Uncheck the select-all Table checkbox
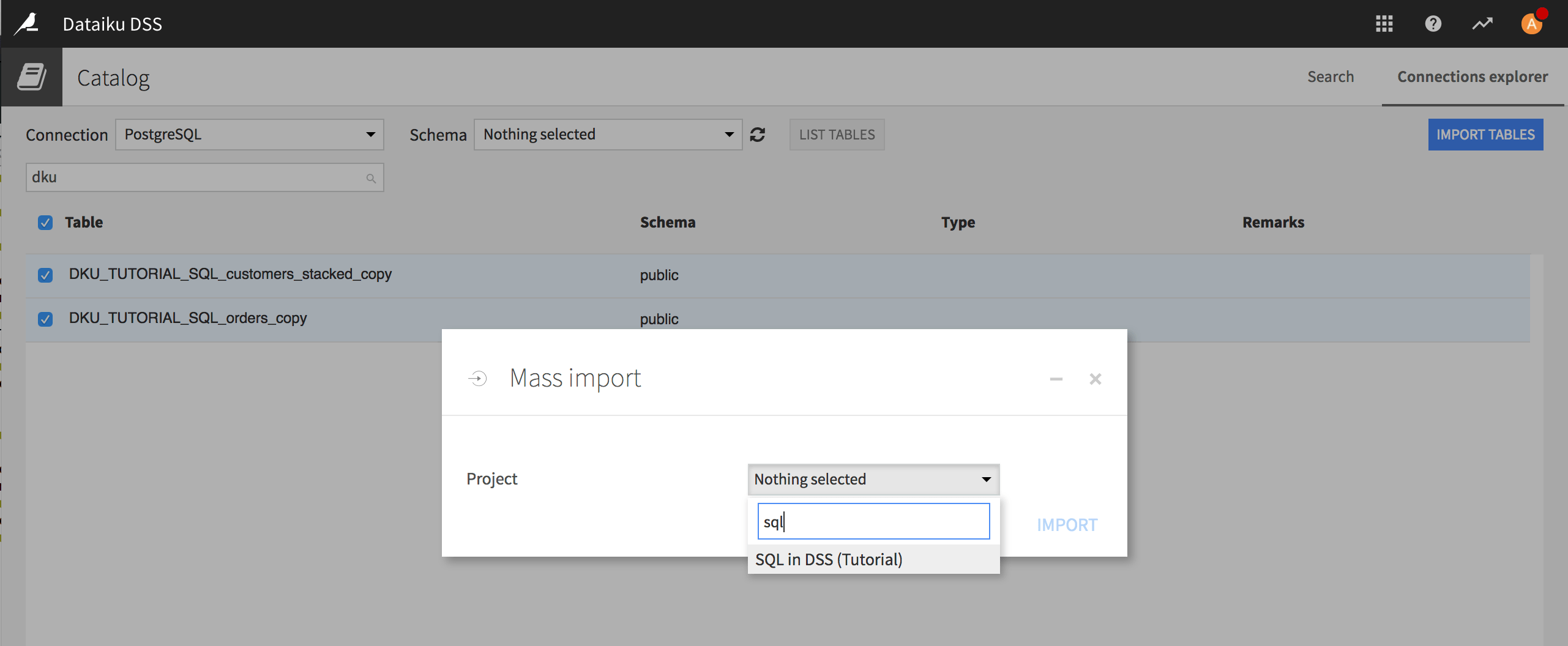Screen dimensions: 1568x646 (x=45, y=223)
